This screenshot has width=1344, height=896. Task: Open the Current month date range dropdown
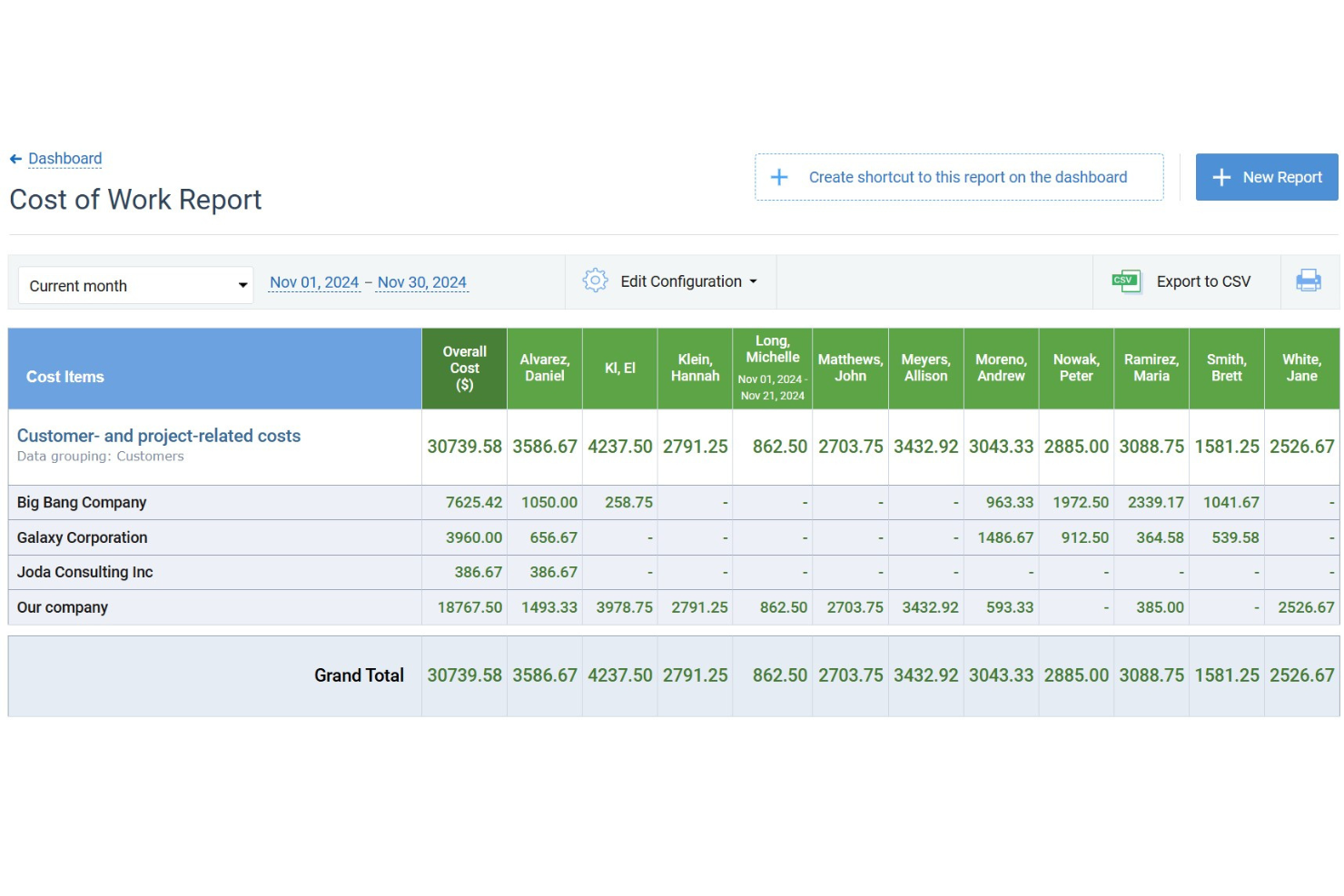[x=134, y=285]
